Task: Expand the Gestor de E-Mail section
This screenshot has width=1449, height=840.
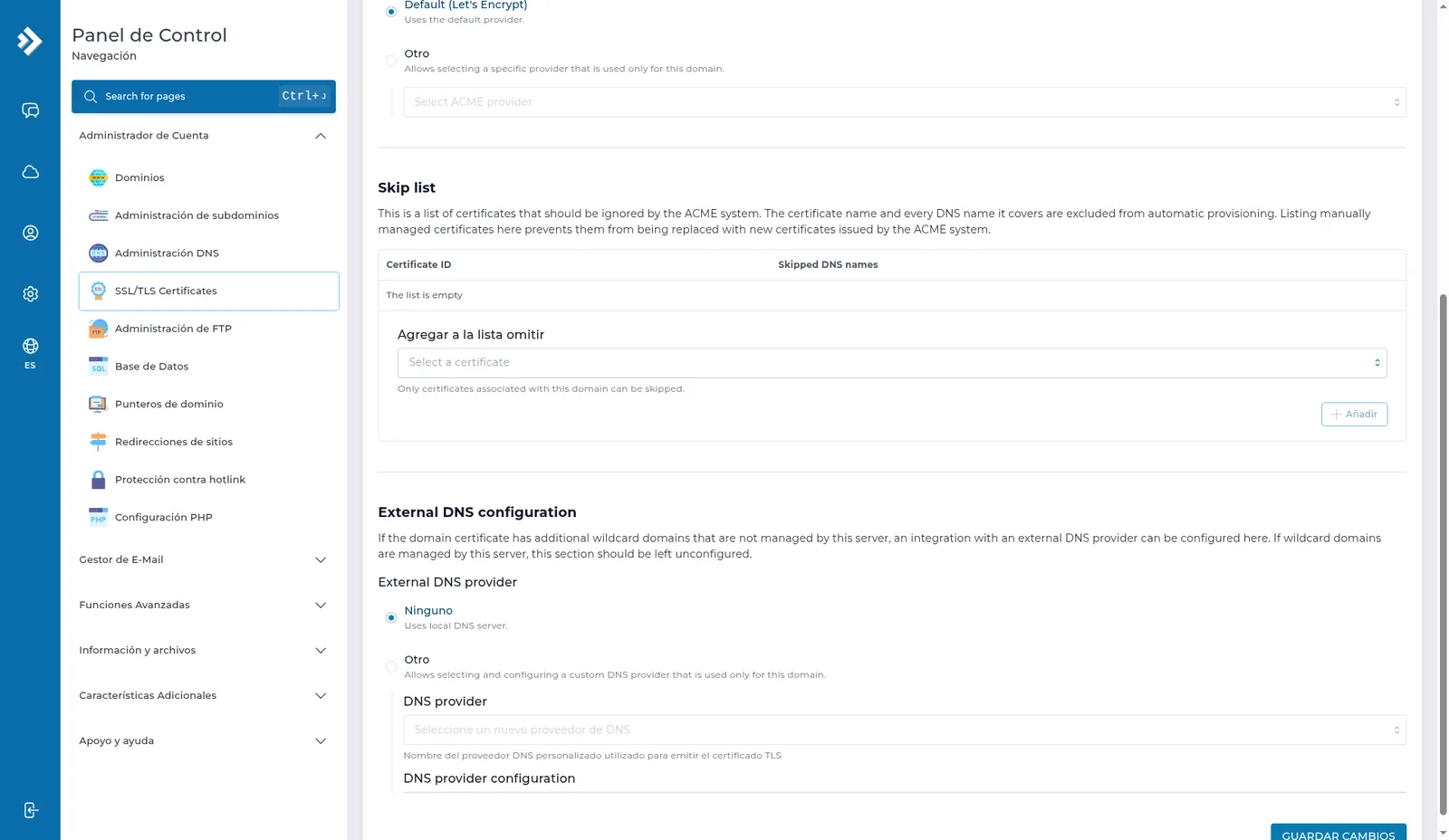Action: pyautogui.click(x=203, y=559)
